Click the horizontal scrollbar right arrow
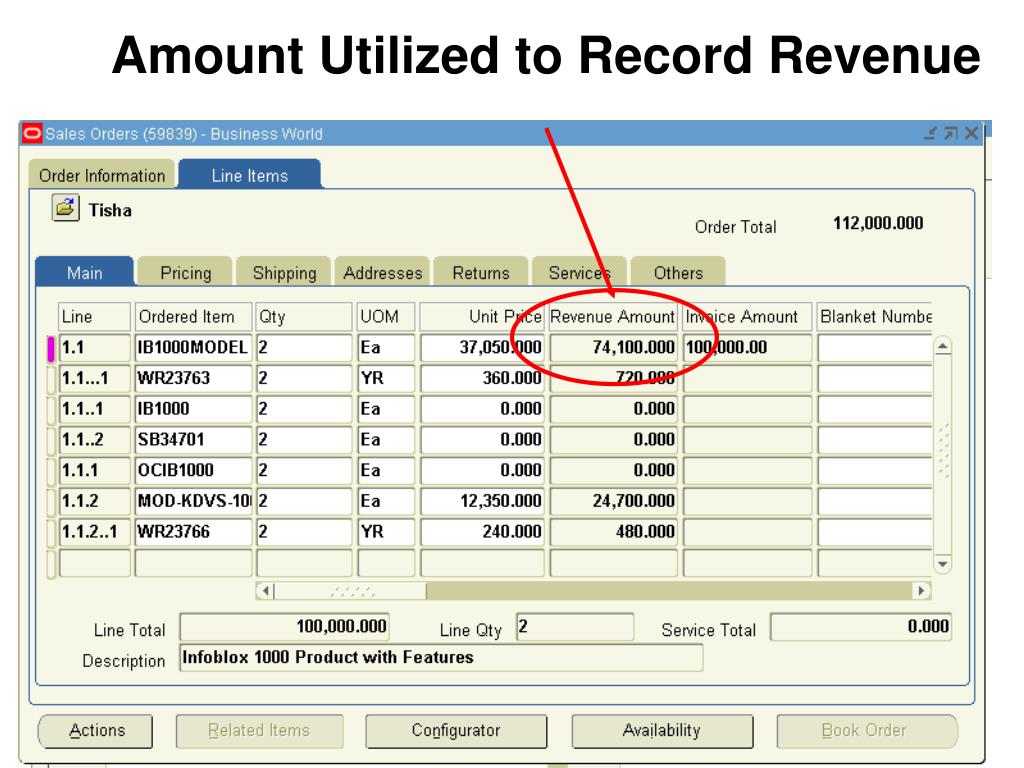Viewport: 1024px width, 768px height. pyautogui.click(x=921, y=591)
